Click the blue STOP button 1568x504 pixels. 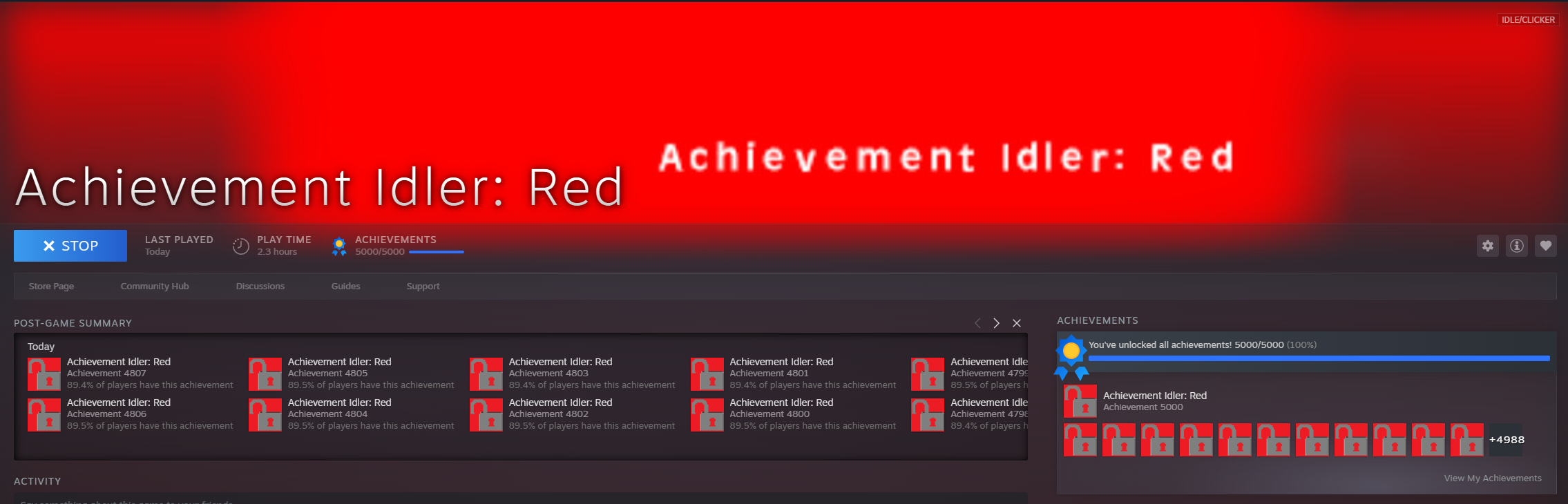point(70,246)
